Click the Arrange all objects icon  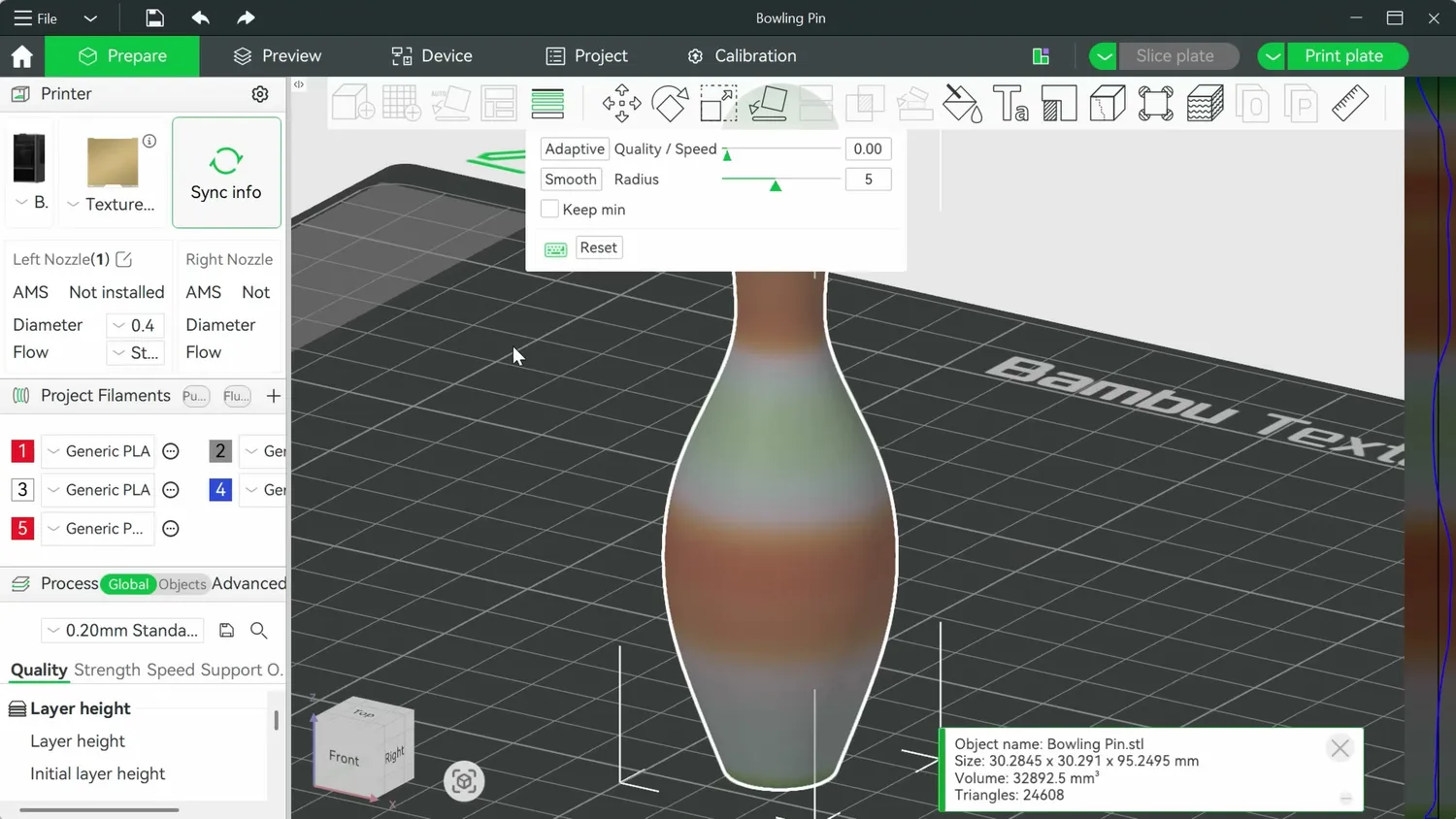click(x=499, y=103)
